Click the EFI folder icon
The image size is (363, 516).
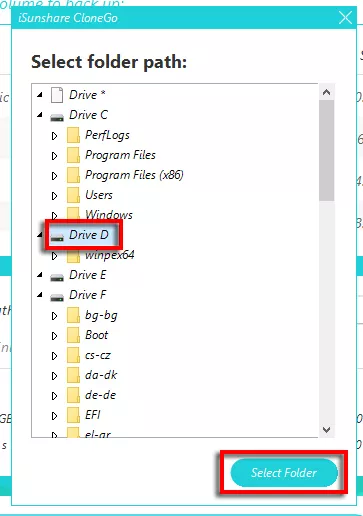pyautogui.click(x=73, y=415)
